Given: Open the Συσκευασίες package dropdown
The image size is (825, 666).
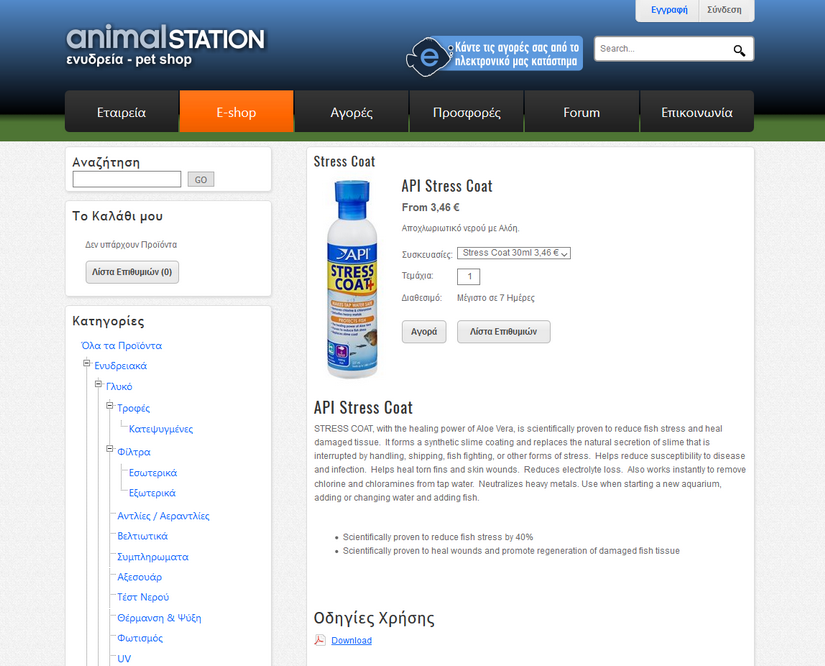Looking at the screenshot, I should 513,253.
